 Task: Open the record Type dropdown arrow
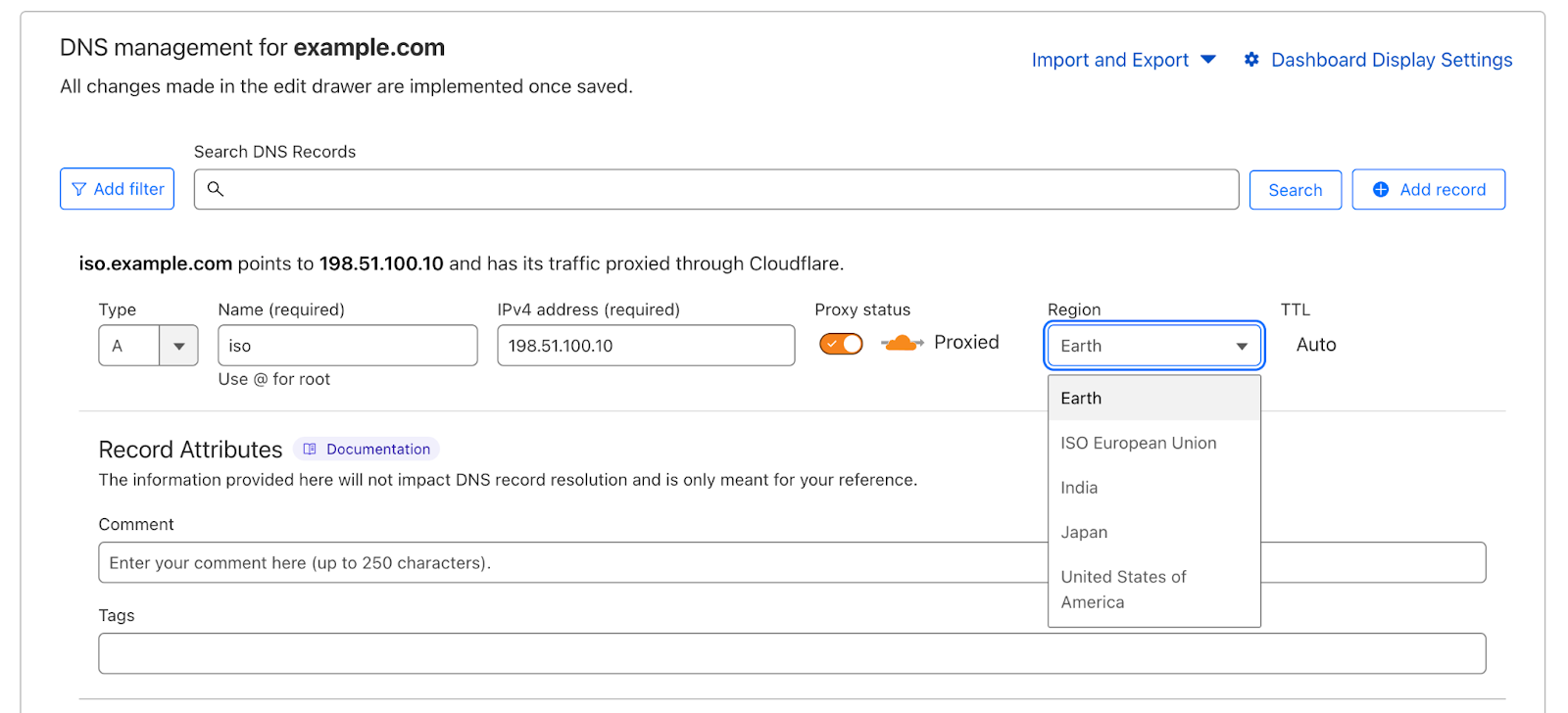pyautogui.click(x=178, y=346)
